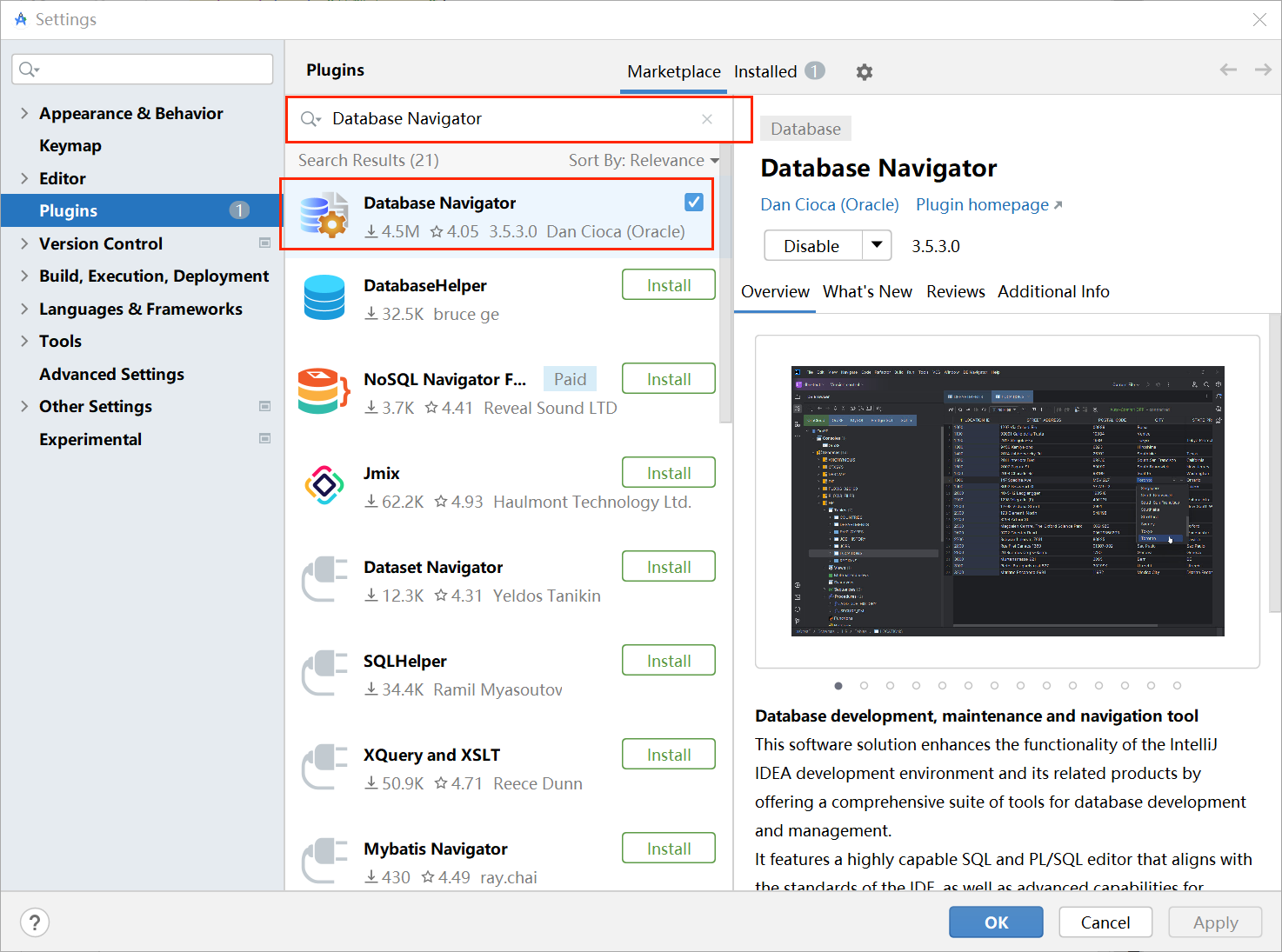The width and height of the screenshot is (1282, 952).
Task: Select the third screenshot page dot
Action: coord(890,686)
